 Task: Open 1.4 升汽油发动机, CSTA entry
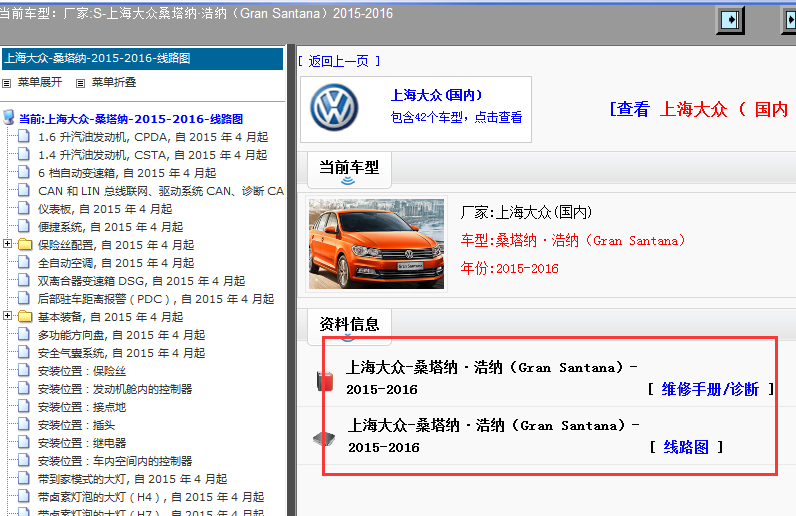point(152,155)
